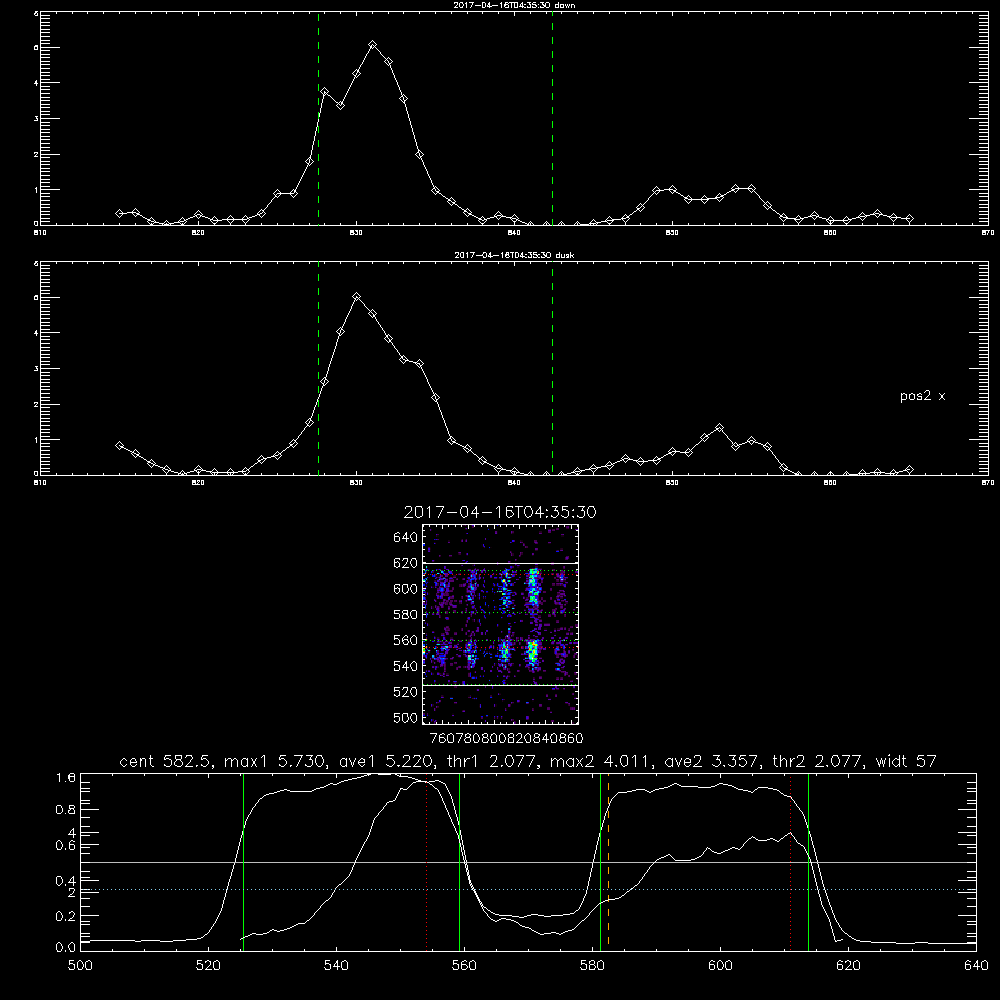Click '620' on the spectrogram image y-axis
Screen dimensions: 1000x1000
pyautogui.click(x=406, y=563)
